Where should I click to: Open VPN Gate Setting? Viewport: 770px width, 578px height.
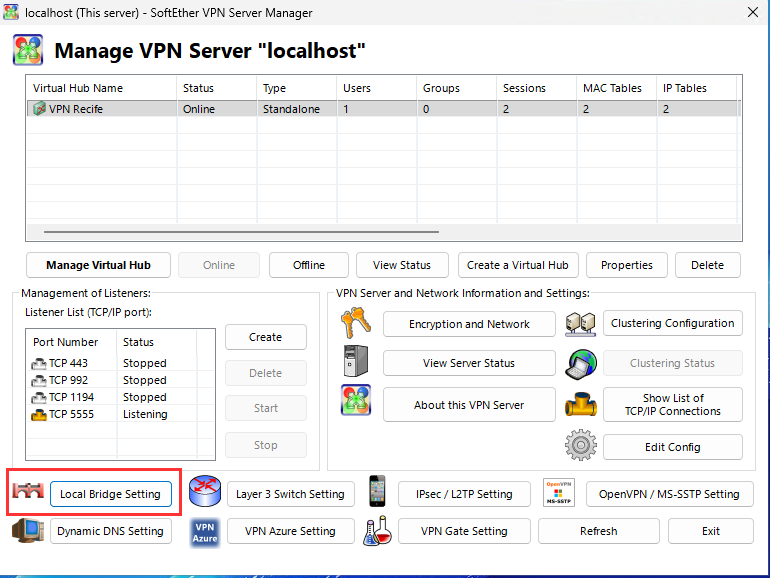(464, 531)
